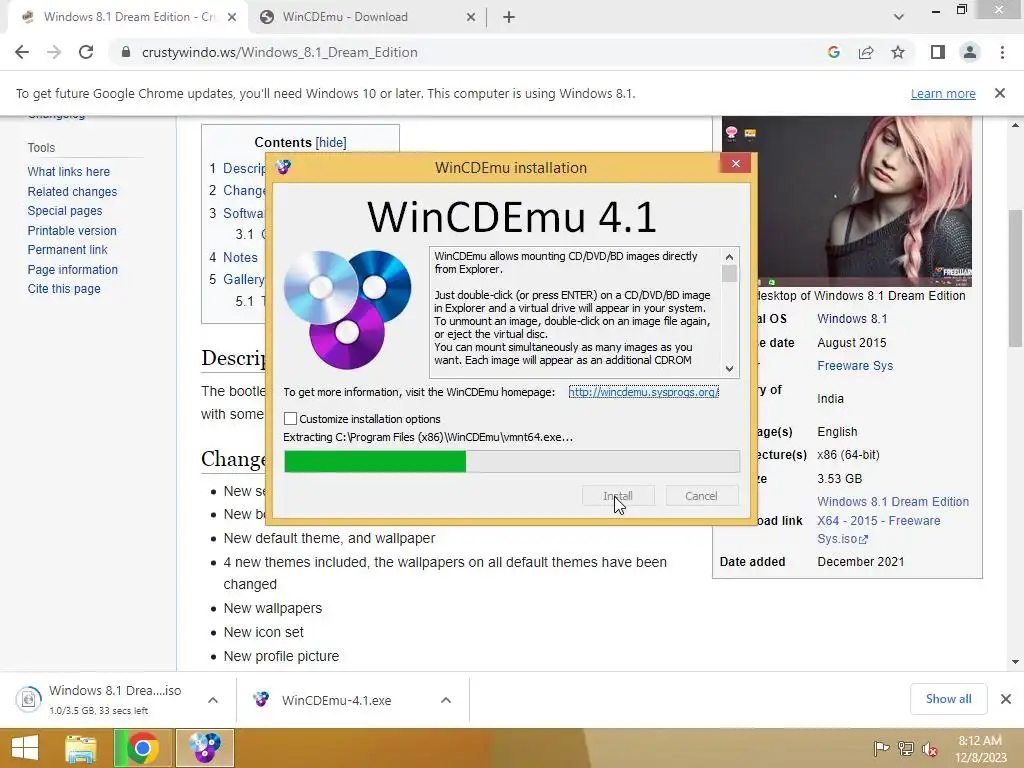
Task: Switch to Windows 8.1 Dream Edition tab
Action: [x=129, y=17]
